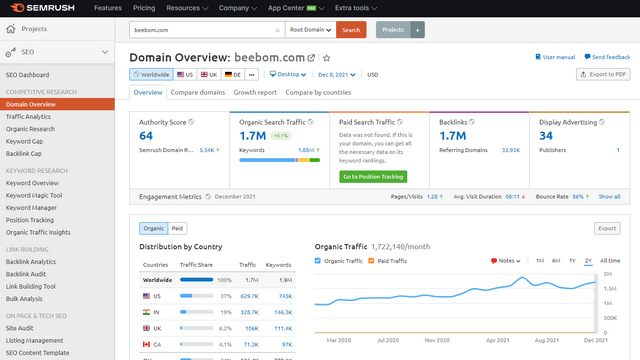Image resolution: width=640 pixels, height=360 pixels.
Task: Click CA flag in country table
Action: 146,344
